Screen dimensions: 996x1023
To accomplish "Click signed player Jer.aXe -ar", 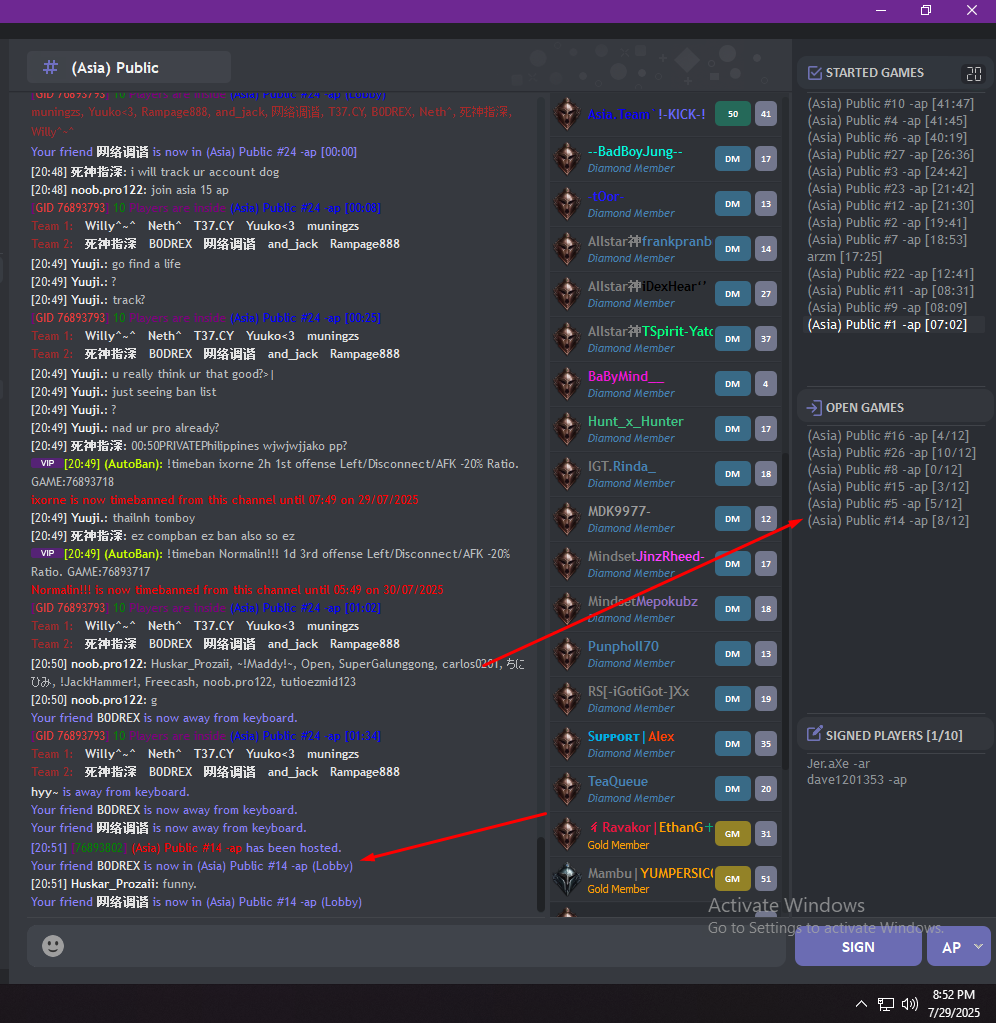I will (x=838, y=763).
